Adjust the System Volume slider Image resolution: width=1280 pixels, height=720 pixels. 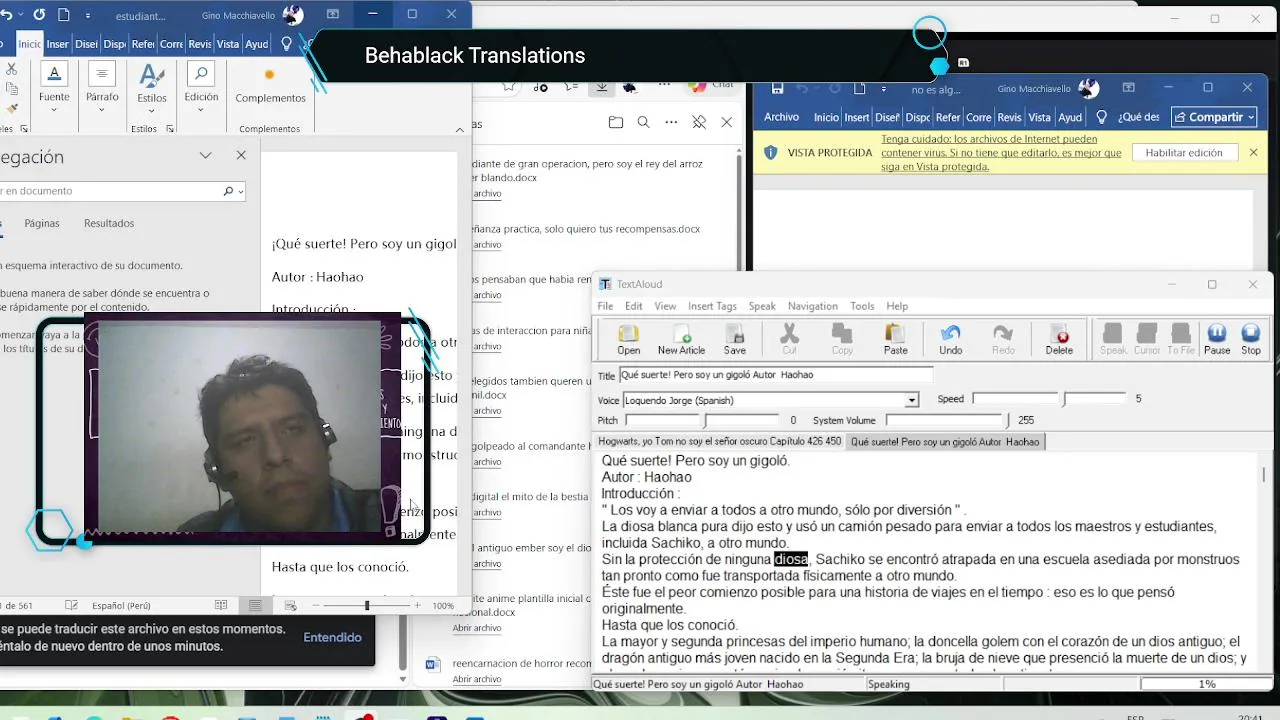(x=947, y=421)
